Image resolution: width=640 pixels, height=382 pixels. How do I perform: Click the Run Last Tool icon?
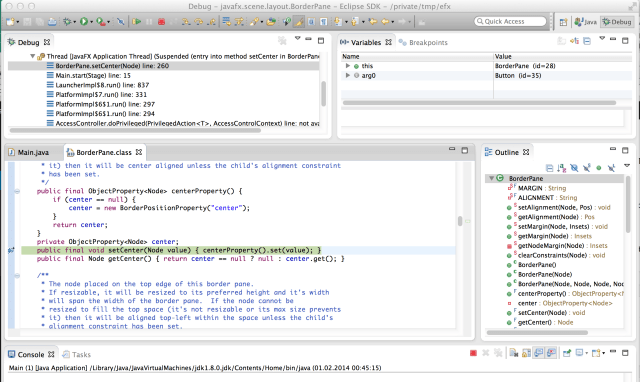point(101,22)
